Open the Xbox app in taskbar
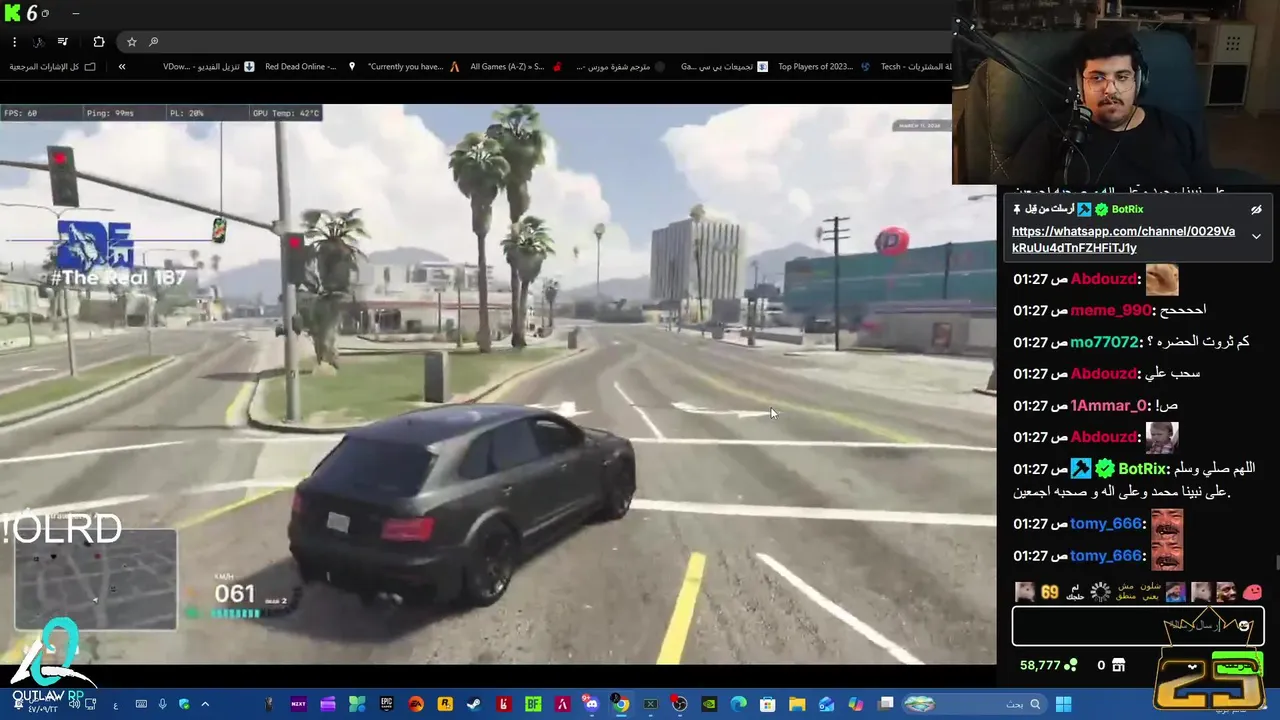This screenshot has width=1280, height=720. [x=650, y=704]
